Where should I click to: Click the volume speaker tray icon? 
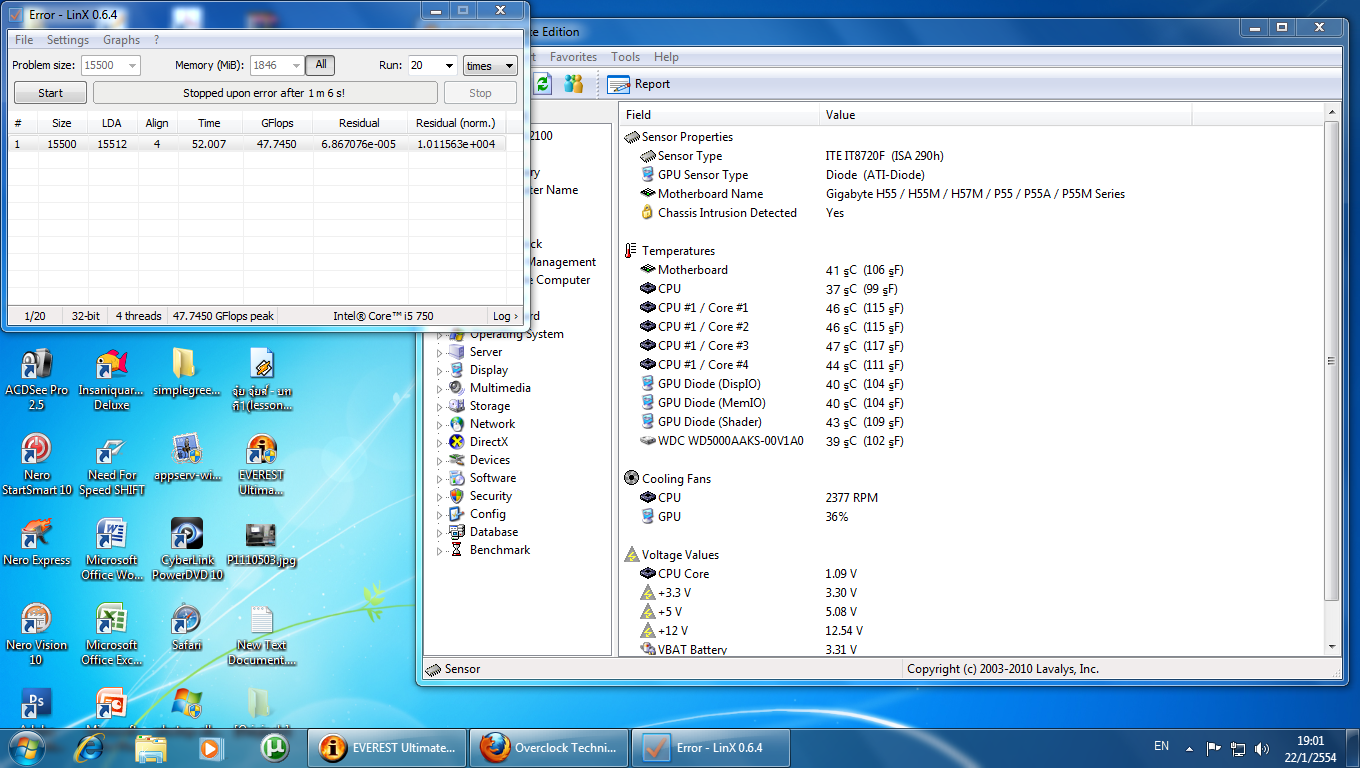[x=1262, y=747]
